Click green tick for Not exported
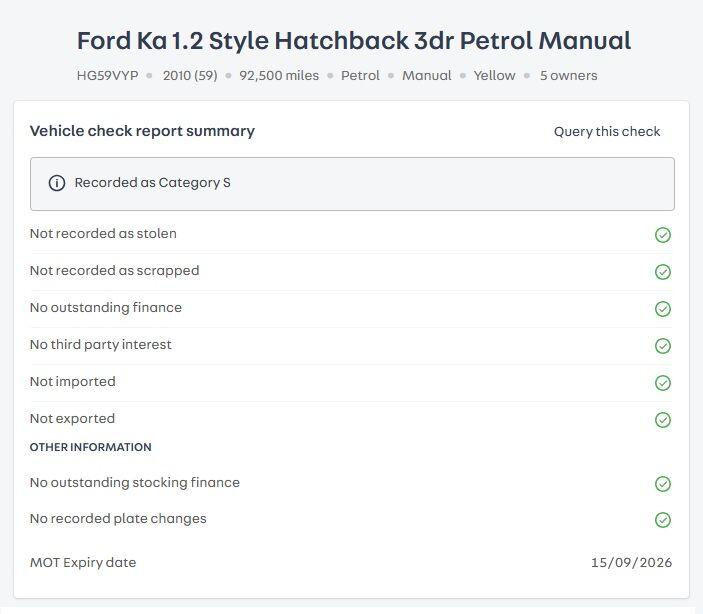This screenshot has height=614, width=703. 663,420
